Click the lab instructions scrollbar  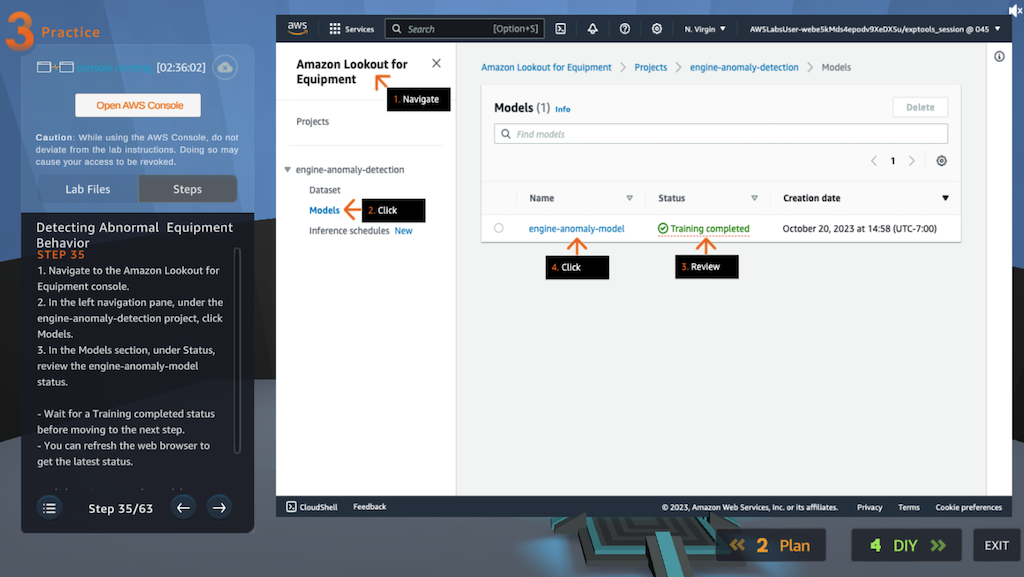pyautogui.click(x=237, y=350)
